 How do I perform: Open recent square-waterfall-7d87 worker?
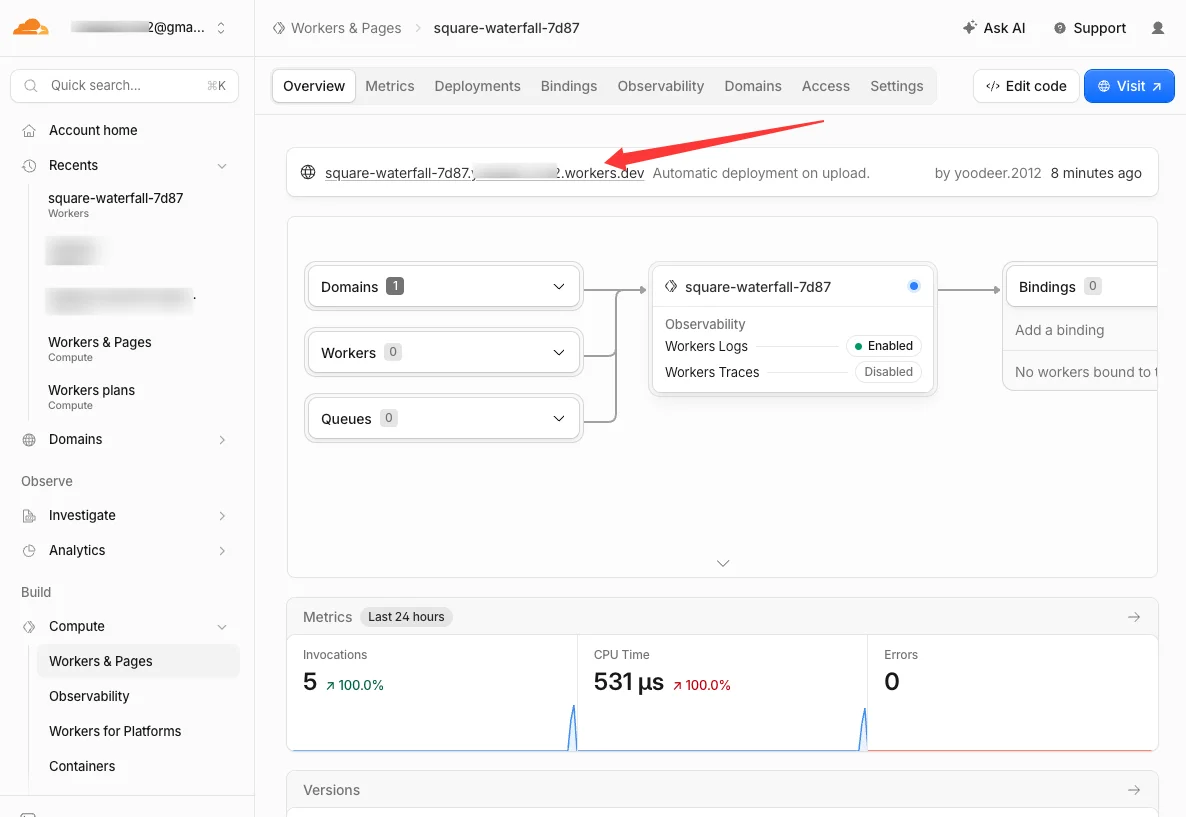click(x=116, y=204)
